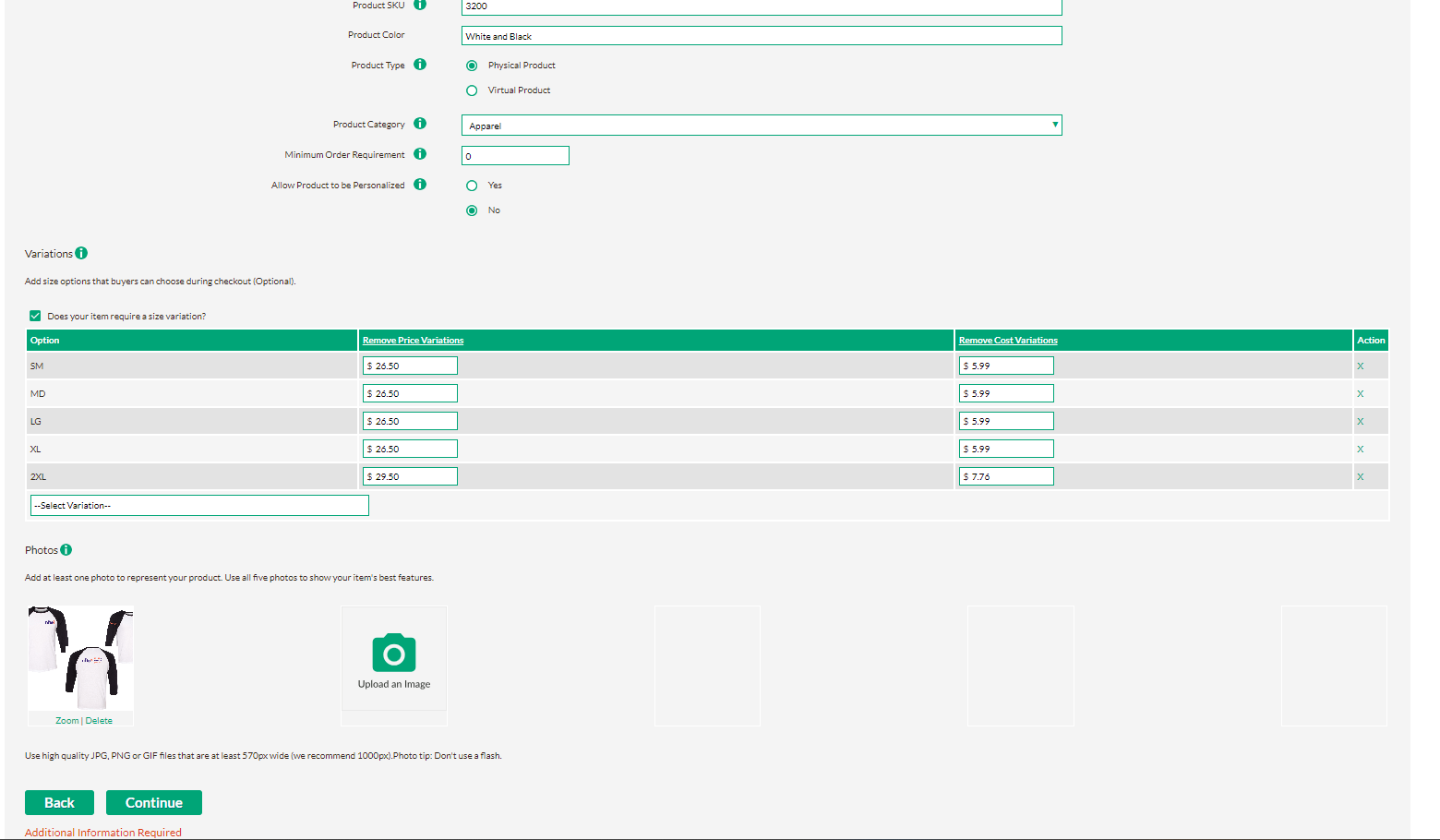This screenshot has height=840, width=1440.
Task: Click the Additional Information Required text
Action: [103, 833]
